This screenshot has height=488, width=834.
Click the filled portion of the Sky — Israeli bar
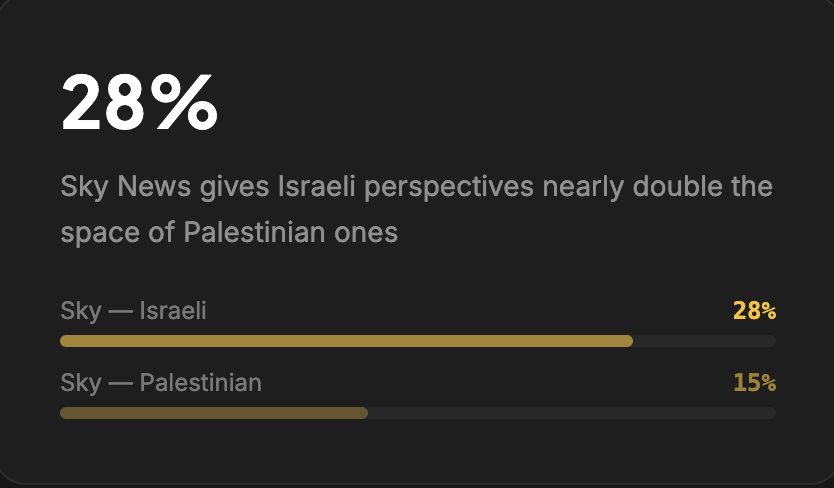click(x=345, y=341)
